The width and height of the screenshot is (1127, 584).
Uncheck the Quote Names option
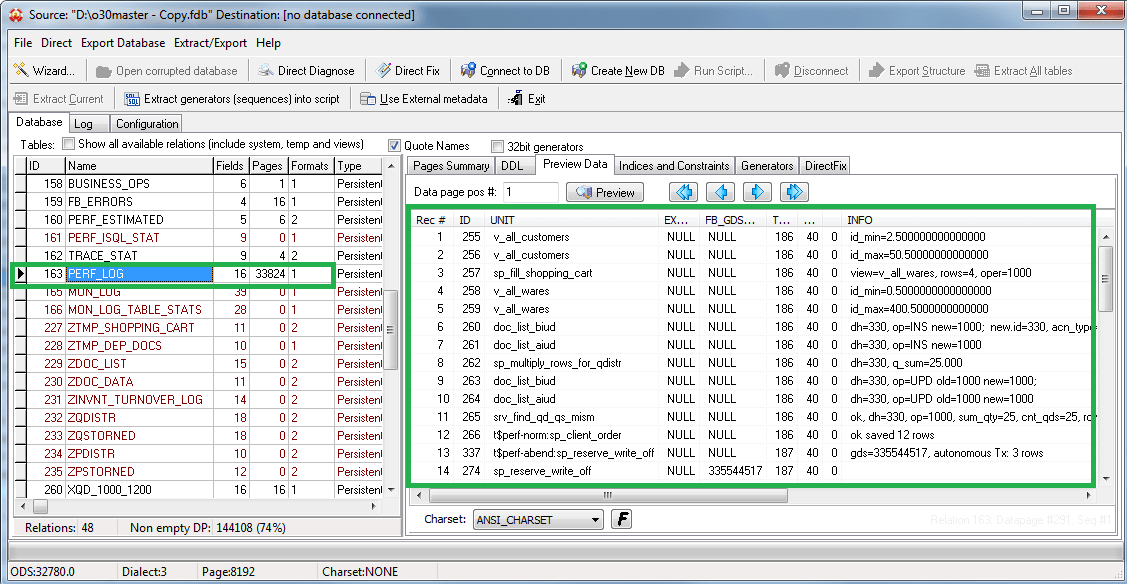coord(395,146)
